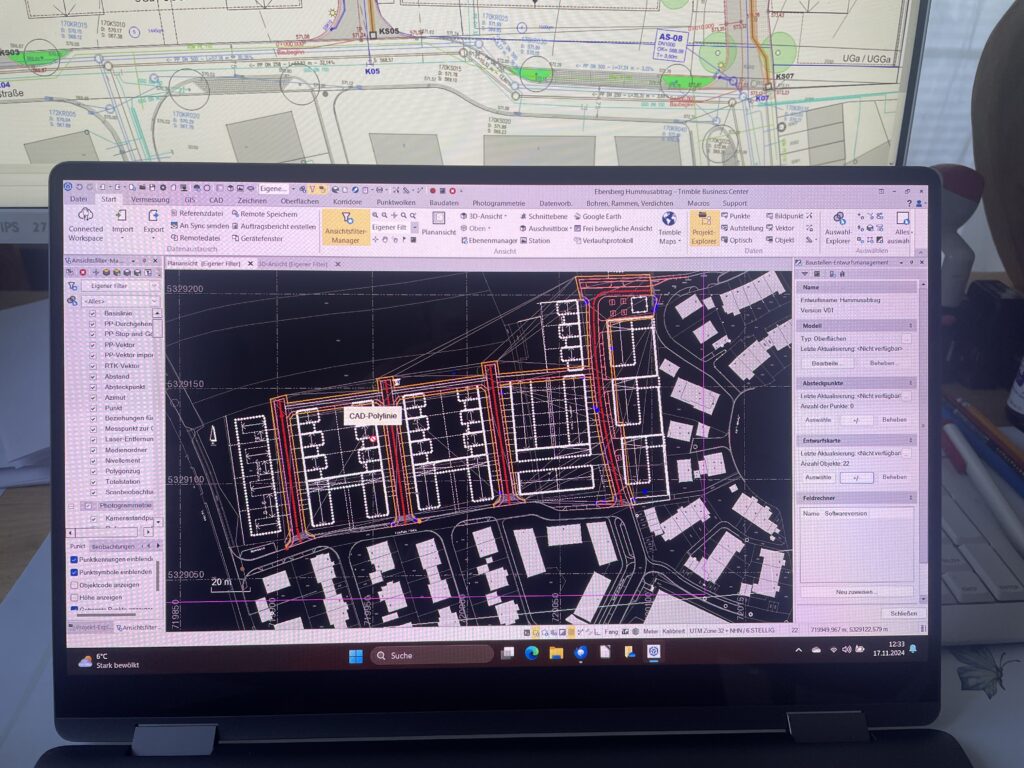This screenshot has width=1024, height=768.
Task: Switch to 3D-Ansicht view tab
Action: [293, 264]
